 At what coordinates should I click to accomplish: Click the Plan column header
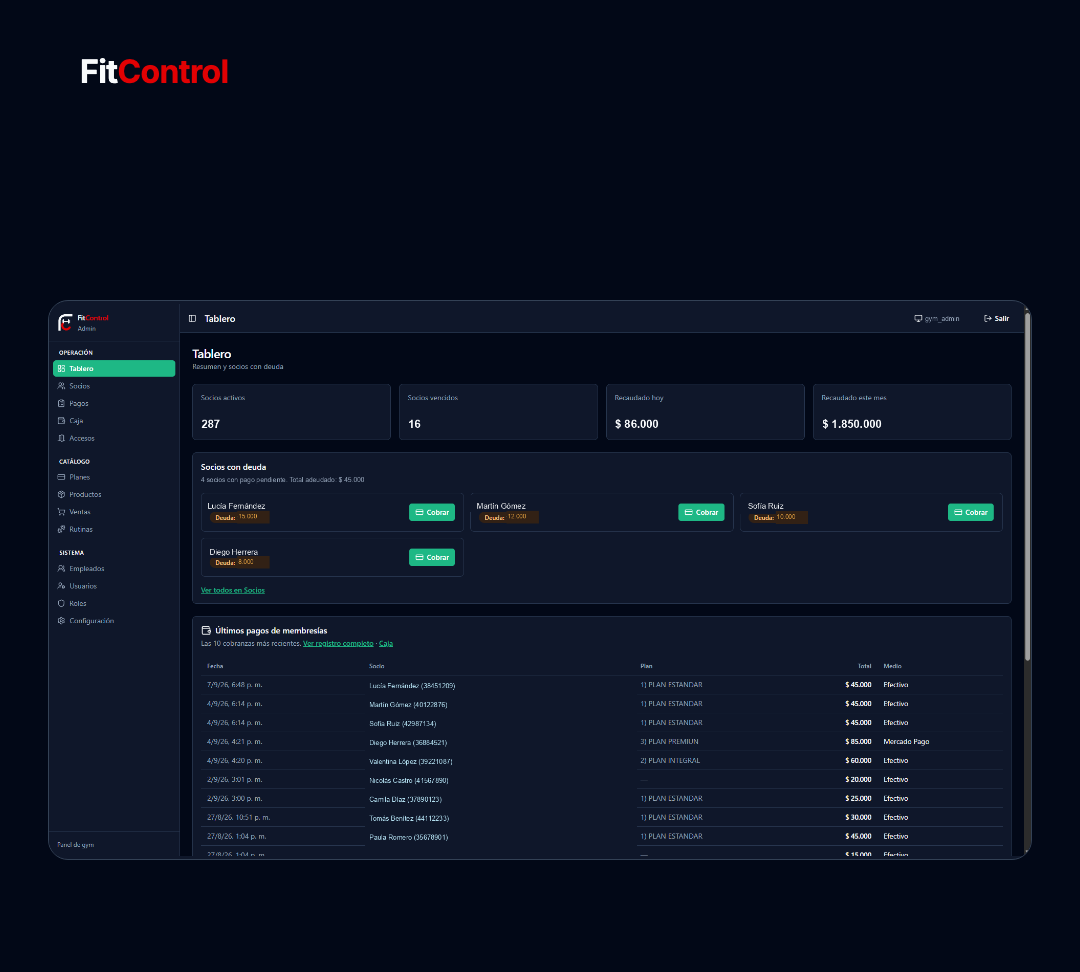point(646,666)
